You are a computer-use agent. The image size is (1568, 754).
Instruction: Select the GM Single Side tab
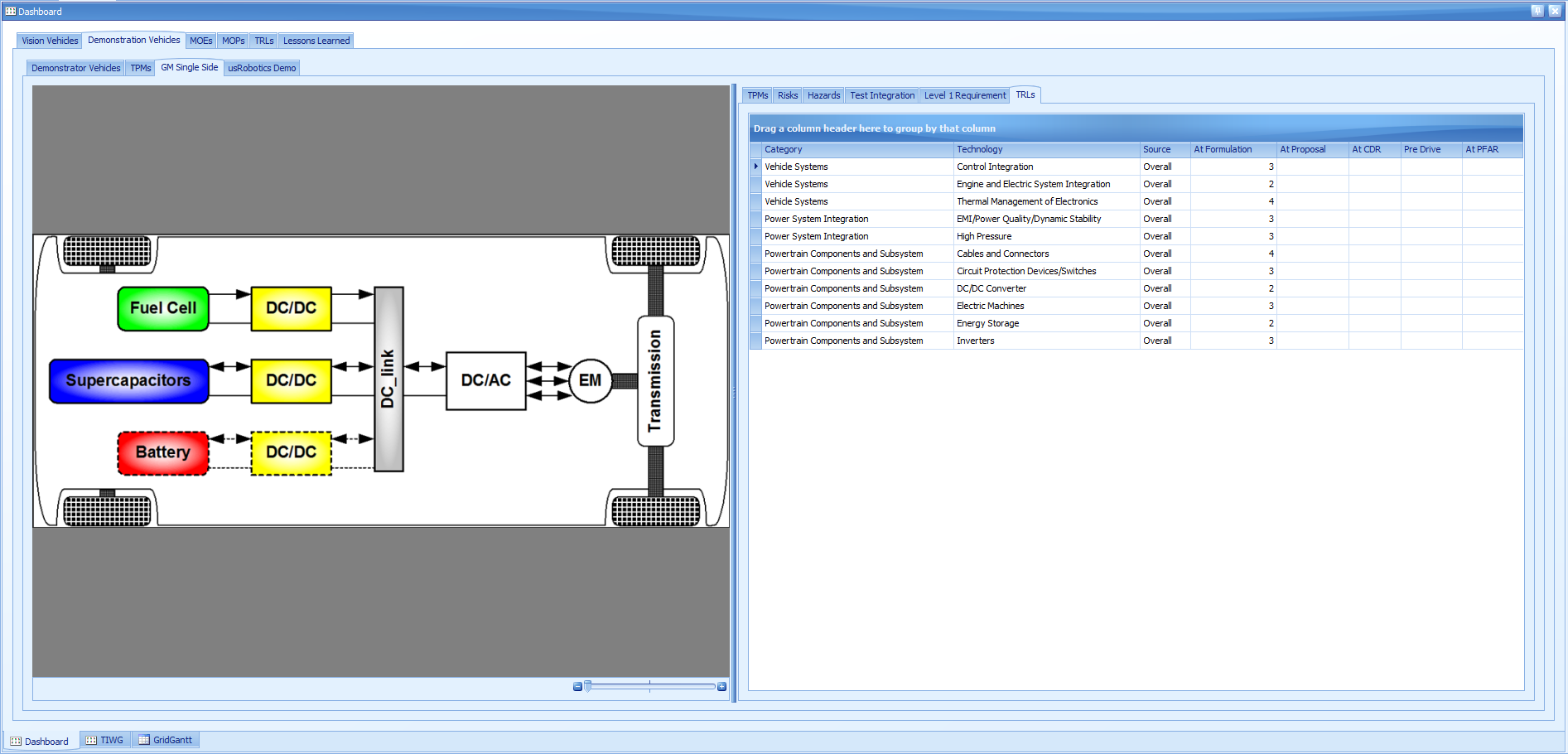tap(190, 67)
